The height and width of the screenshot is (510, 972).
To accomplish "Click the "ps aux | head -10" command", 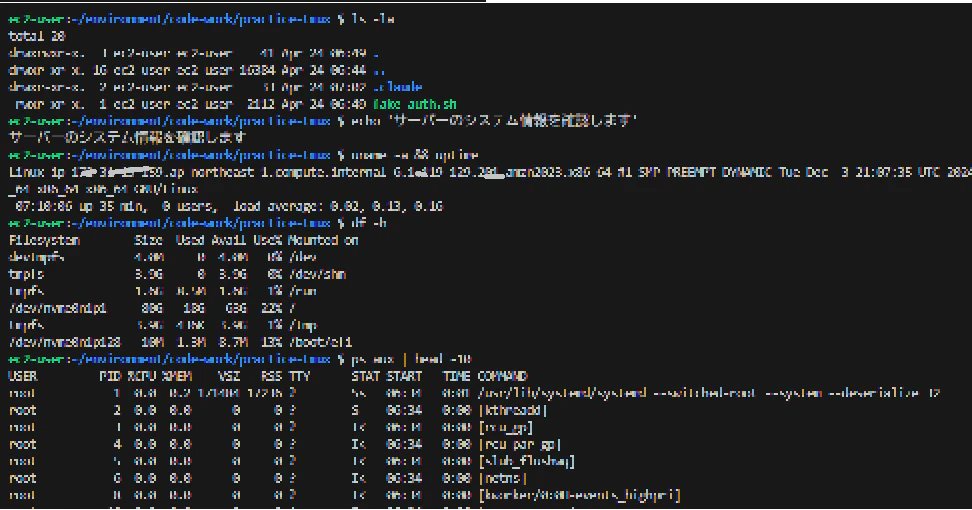I will click(x=412, y=359).
